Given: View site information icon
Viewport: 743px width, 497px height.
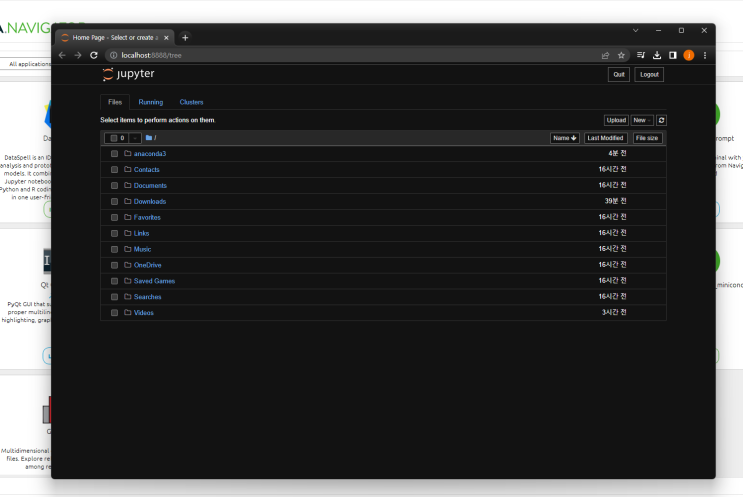Looking at the screenshot, I should point(114,55).
